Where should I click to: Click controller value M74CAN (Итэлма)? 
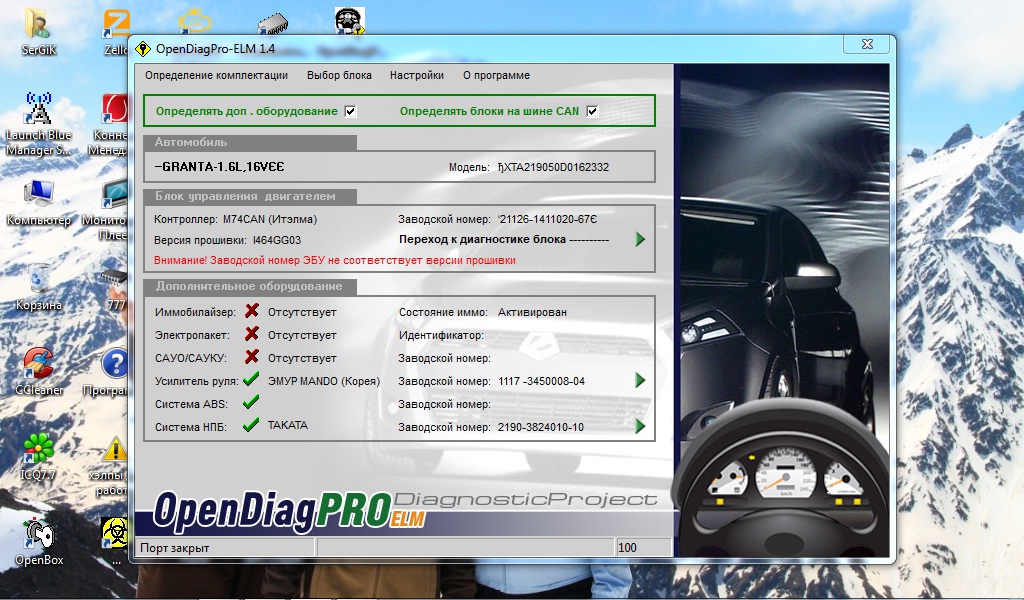270,219
